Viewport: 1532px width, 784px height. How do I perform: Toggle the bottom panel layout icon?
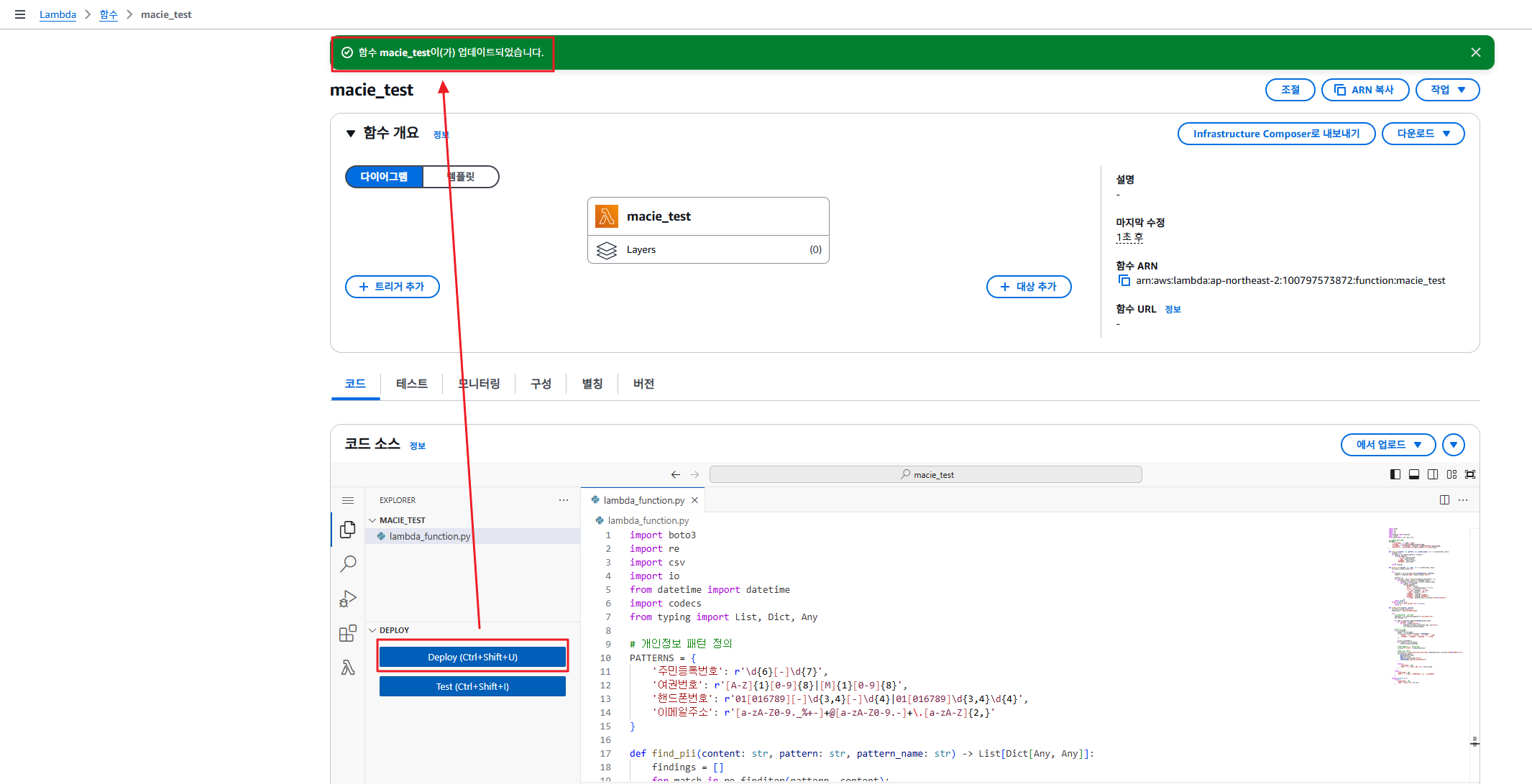click(1414, 474)
